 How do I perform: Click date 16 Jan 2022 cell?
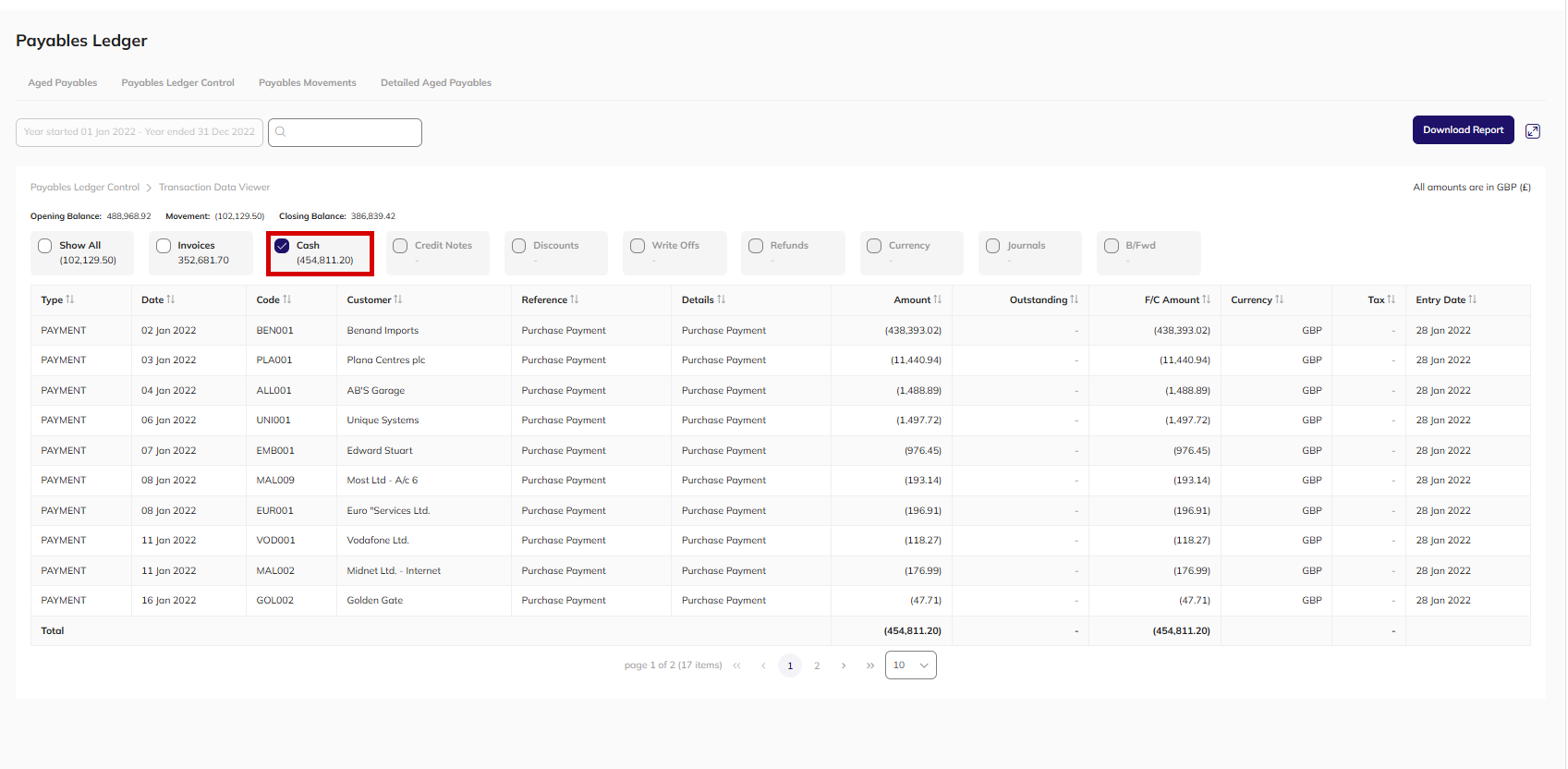(169, 601)
